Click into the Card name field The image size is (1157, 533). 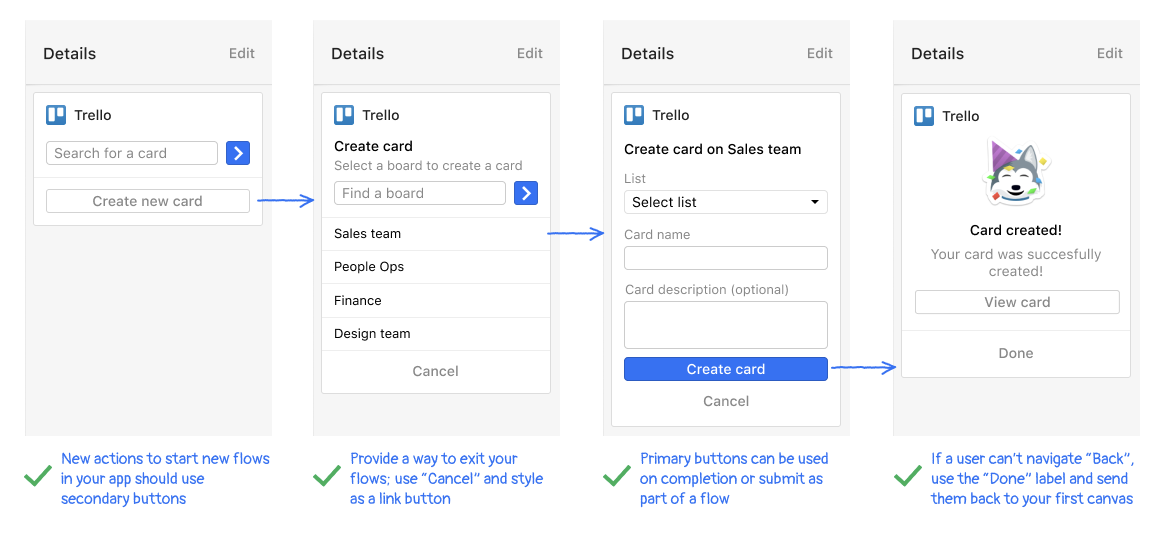[725, 258]
